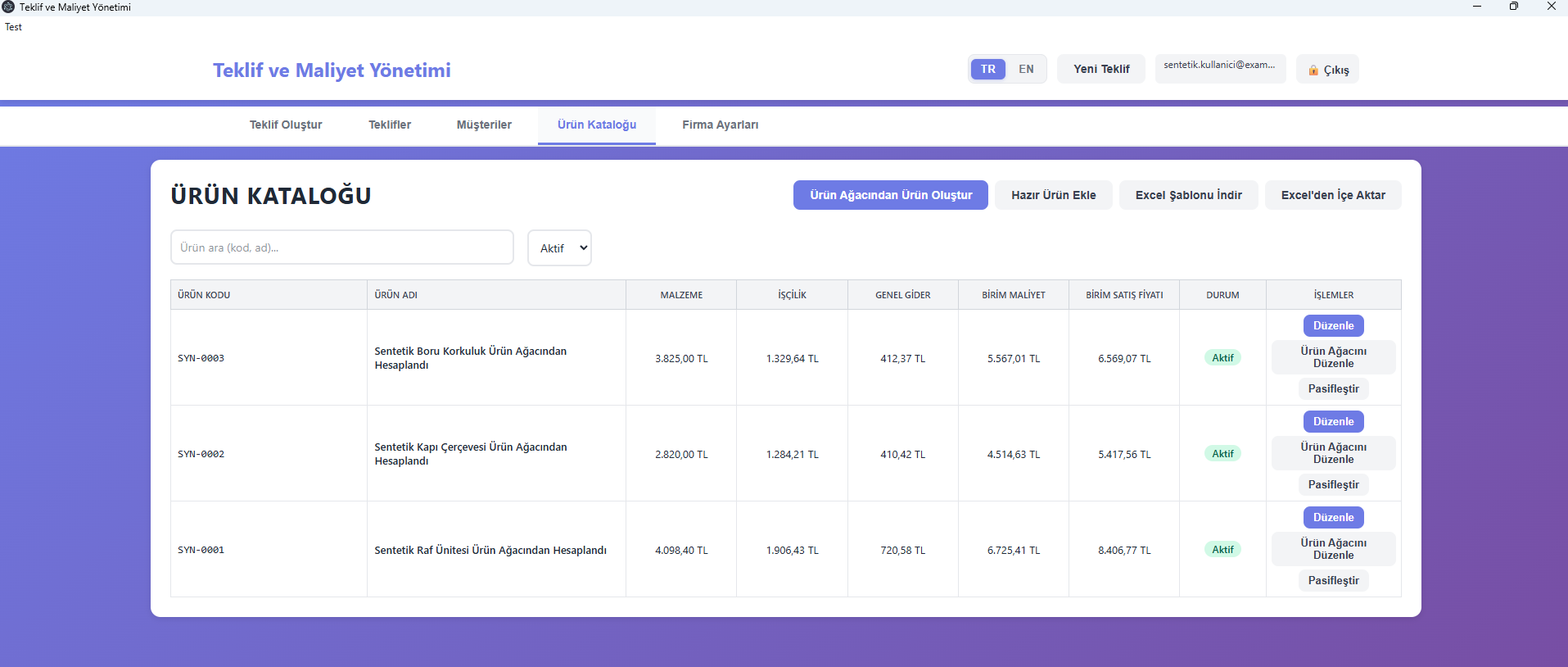Click Ürün Ağacını Düzenle for SYN-0001
Viewport: 1568px width, 667px height.
pyautogui.click(x=1334, y=549)
